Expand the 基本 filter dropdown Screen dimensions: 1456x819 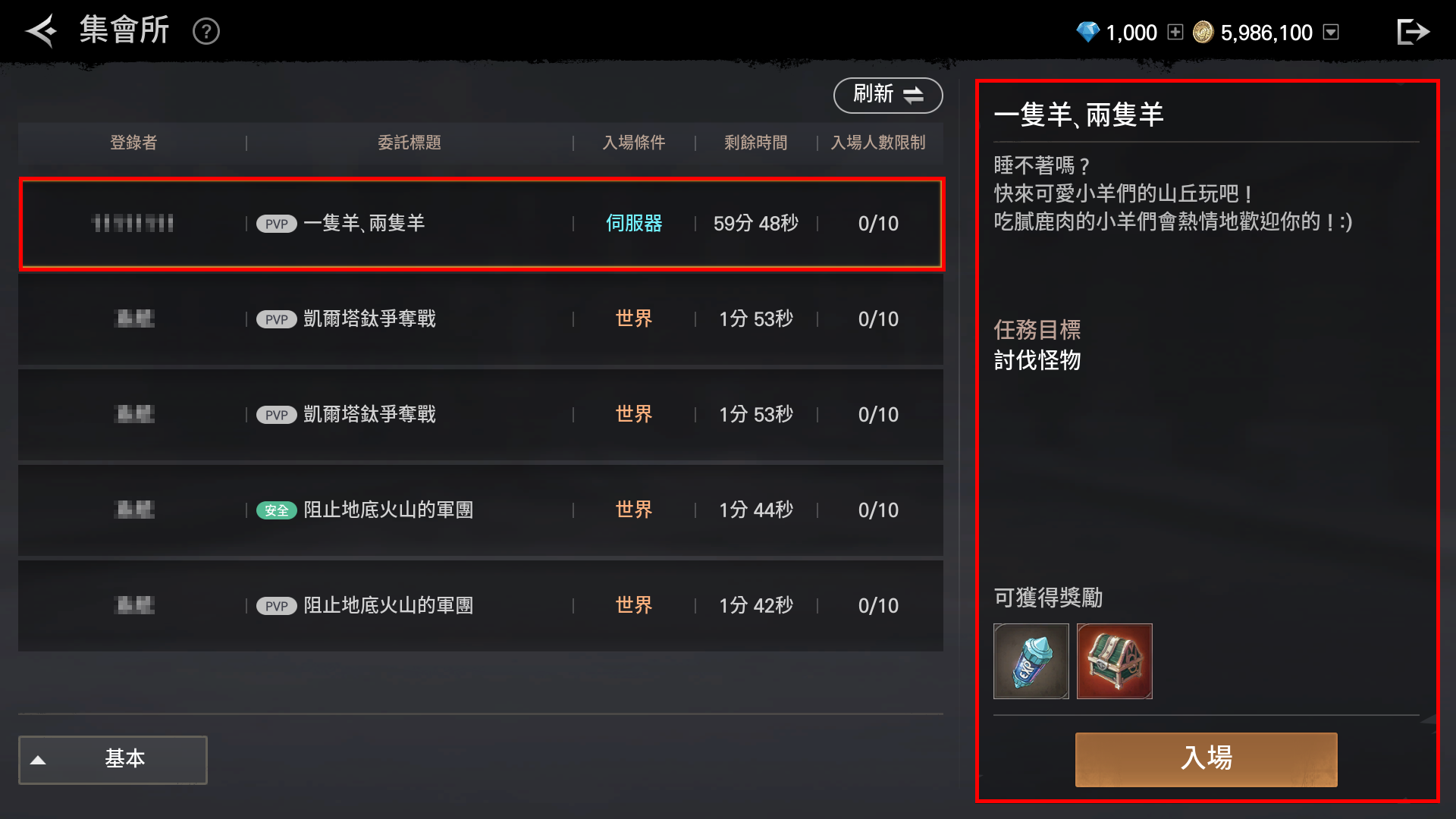click(x=113, y=759)
